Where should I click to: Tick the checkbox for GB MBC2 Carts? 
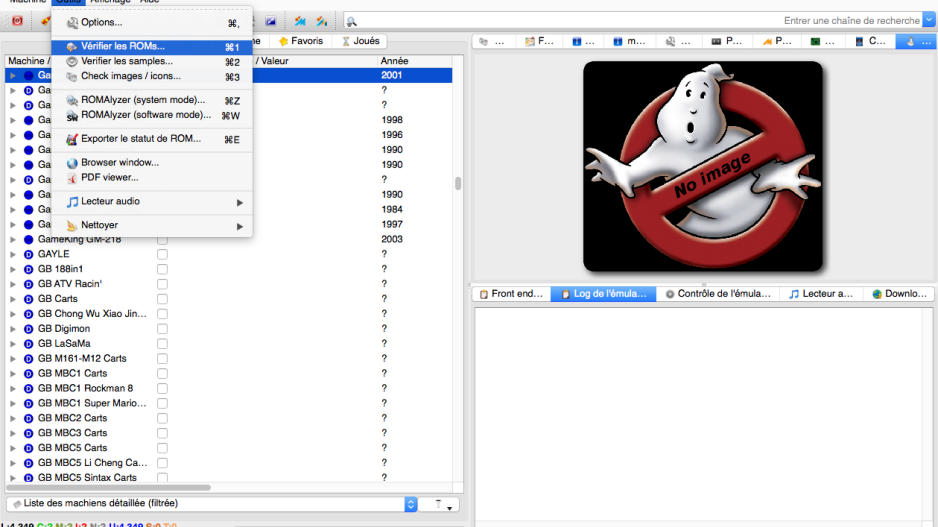coord(162,418)
